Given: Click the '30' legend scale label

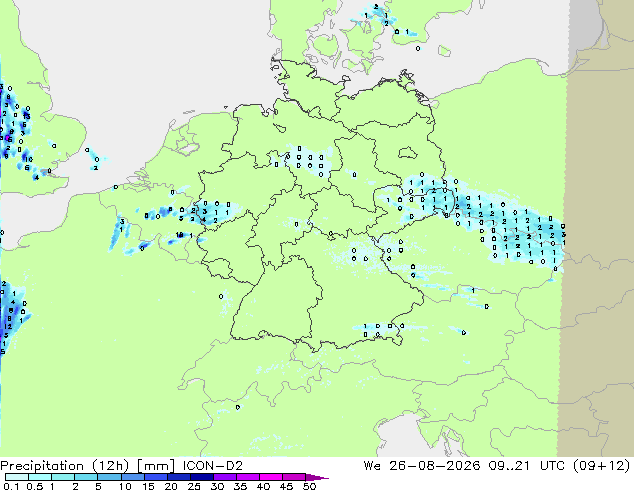Looking at the screenshot, I should point(217,486).
